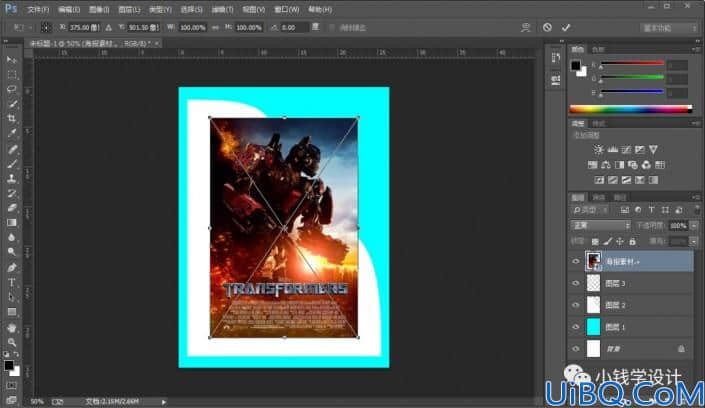Hide the 海报素材 smart object layer

[576, 261]
